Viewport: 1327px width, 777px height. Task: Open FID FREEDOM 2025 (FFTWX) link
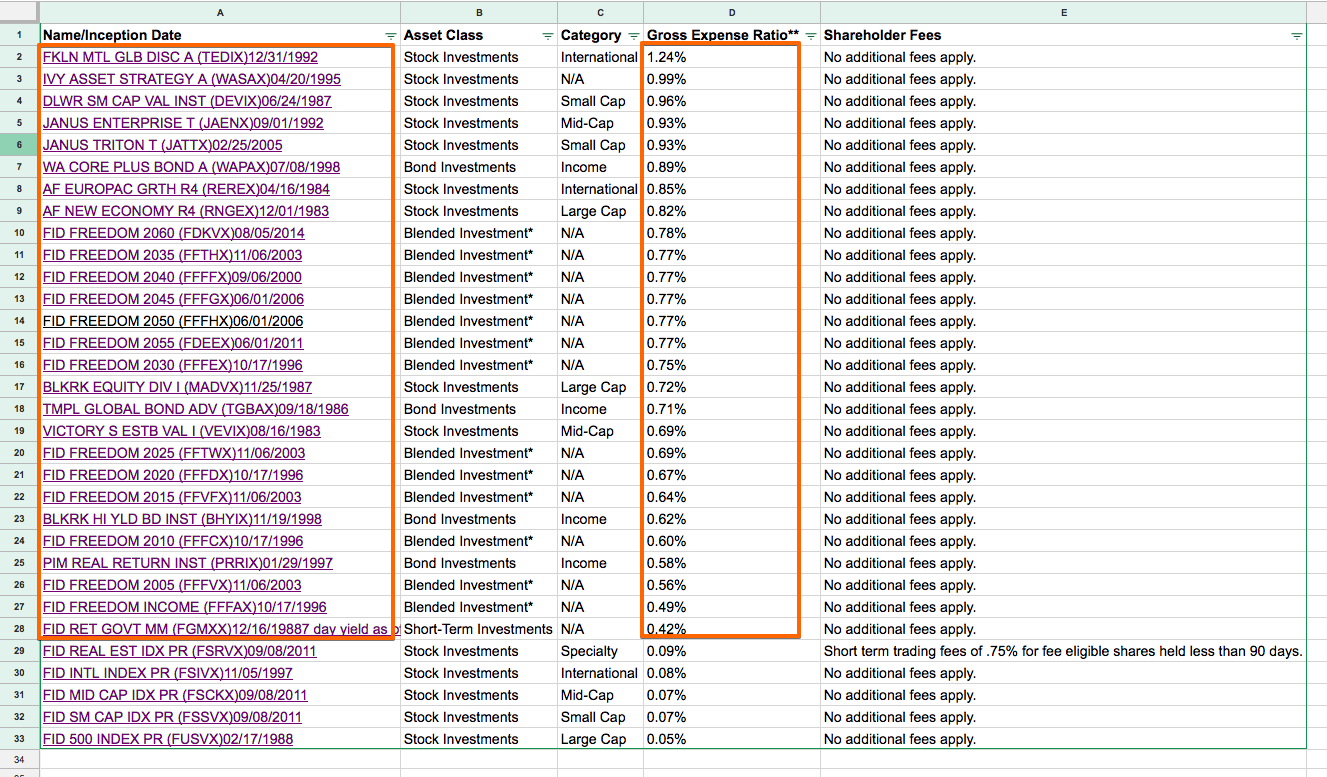(x=174, y=453)
